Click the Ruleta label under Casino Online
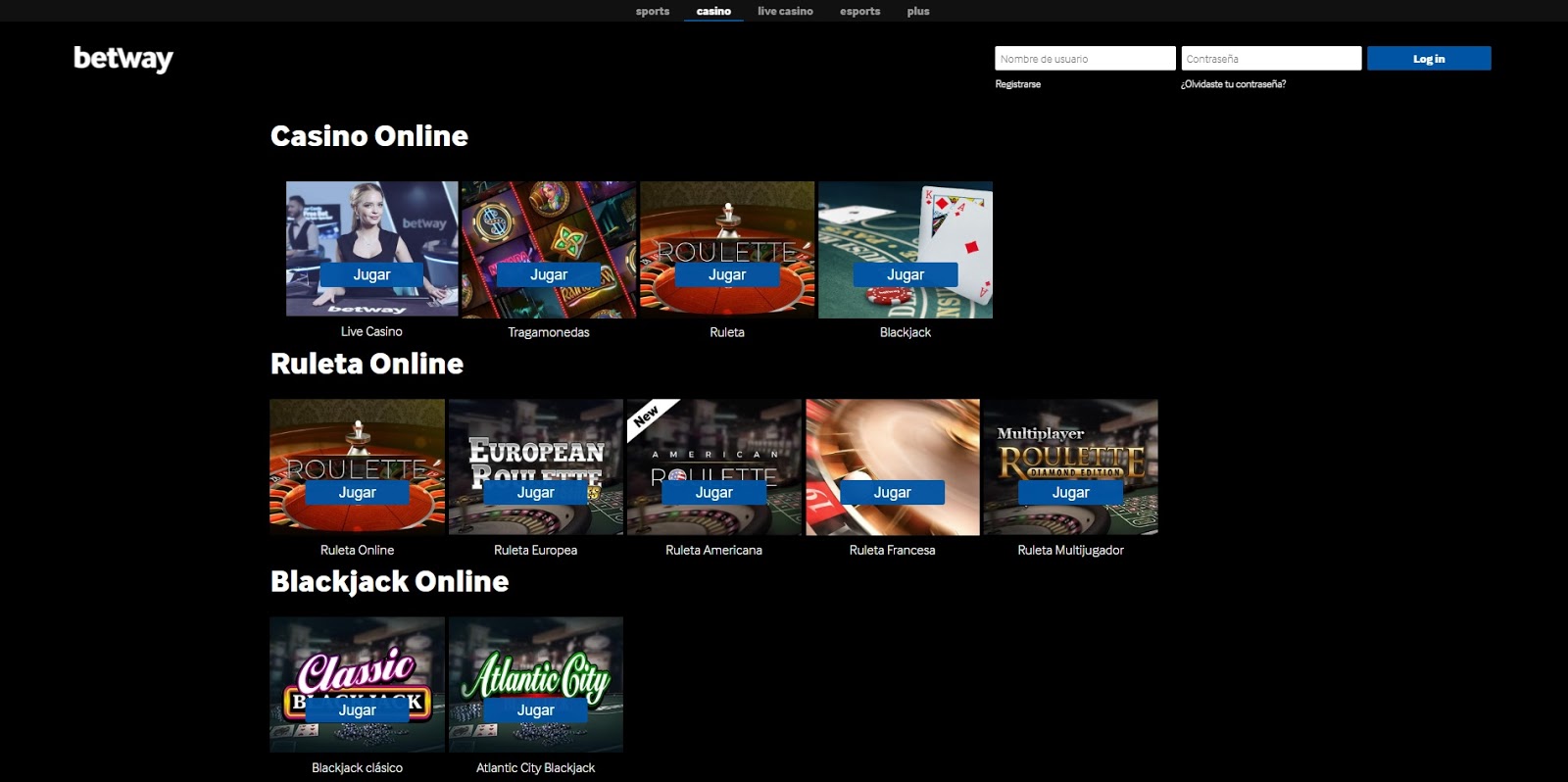The height and width of the screenshot is (782, 1568). coord(727,332)
